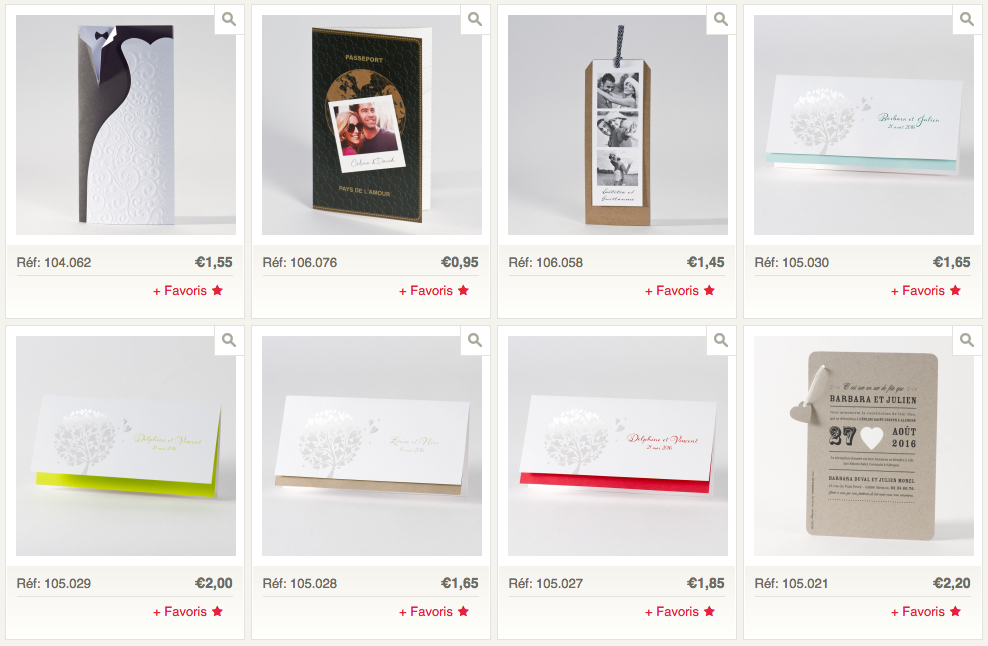Open zoom icon for card 105.030
The width and height of the screenshot is (988, 646).
click(967, 20)
